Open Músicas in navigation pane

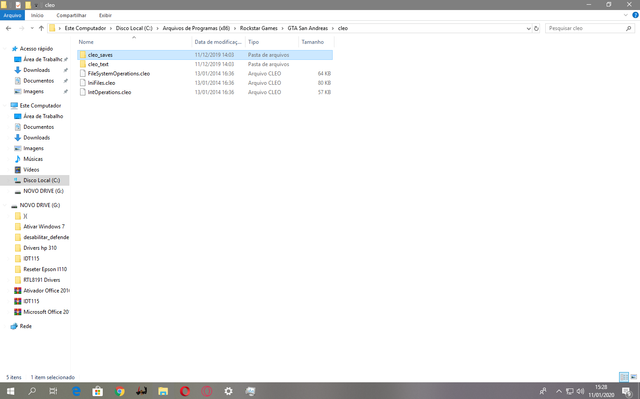click(33, 159)
